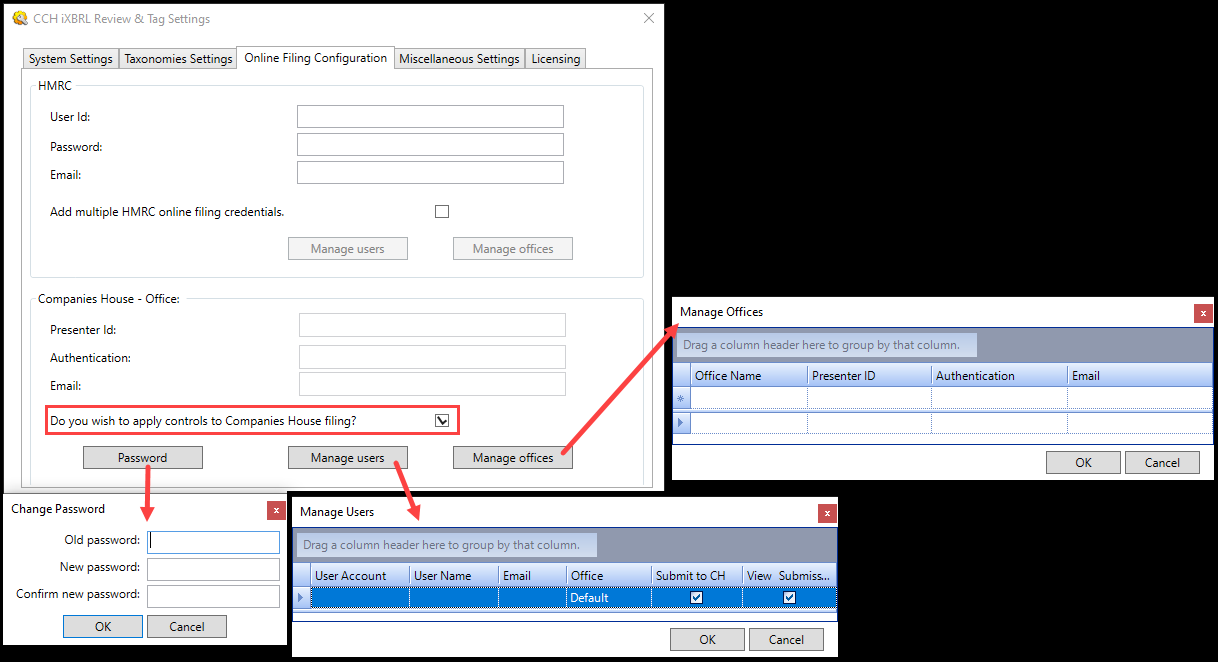The height and width of the screenshot is (662, 1218).
Task: Click the Companies House Email field
Action: coord(432,384)
